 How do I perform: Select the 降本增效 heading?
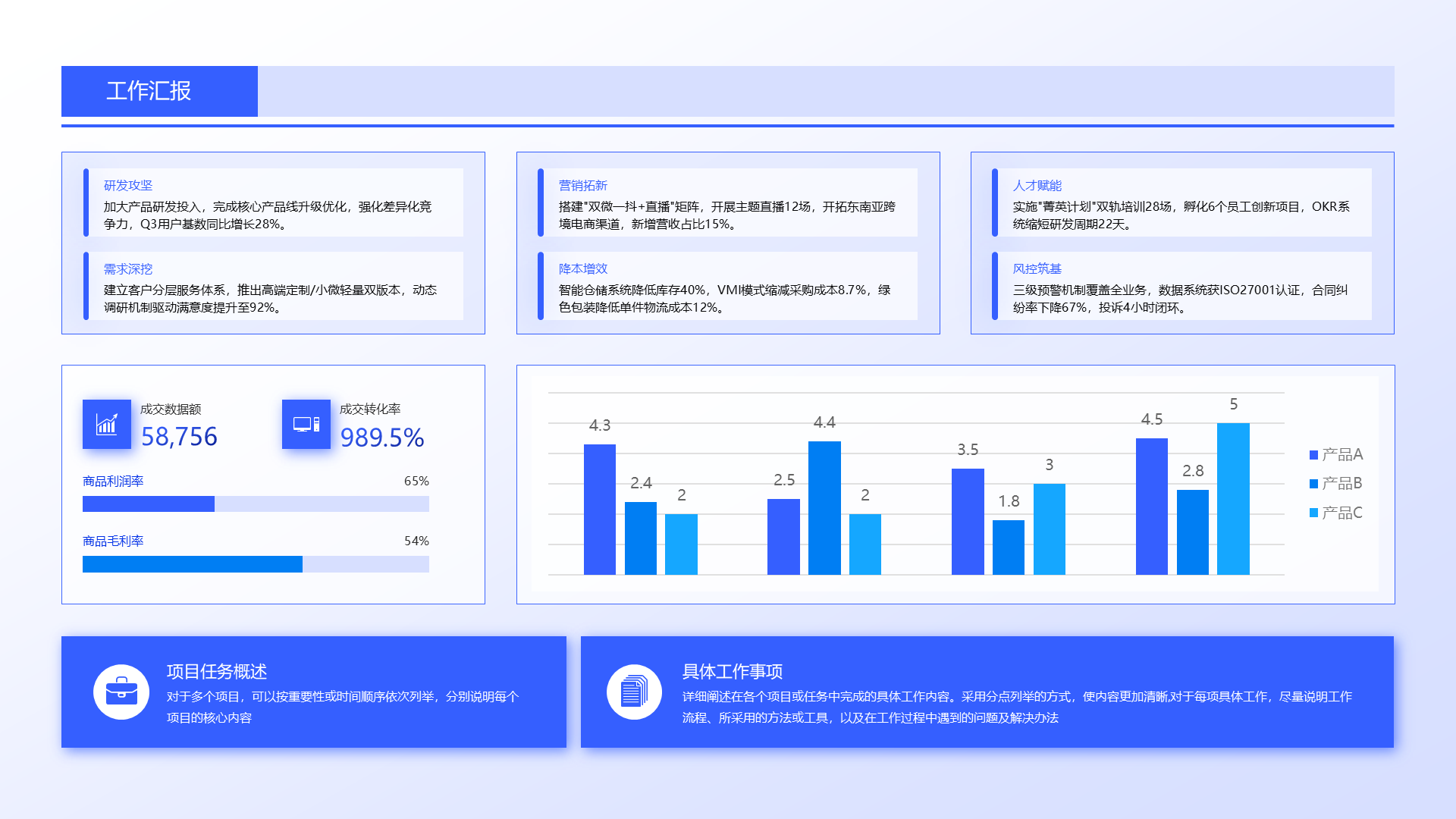click(583, 269)
